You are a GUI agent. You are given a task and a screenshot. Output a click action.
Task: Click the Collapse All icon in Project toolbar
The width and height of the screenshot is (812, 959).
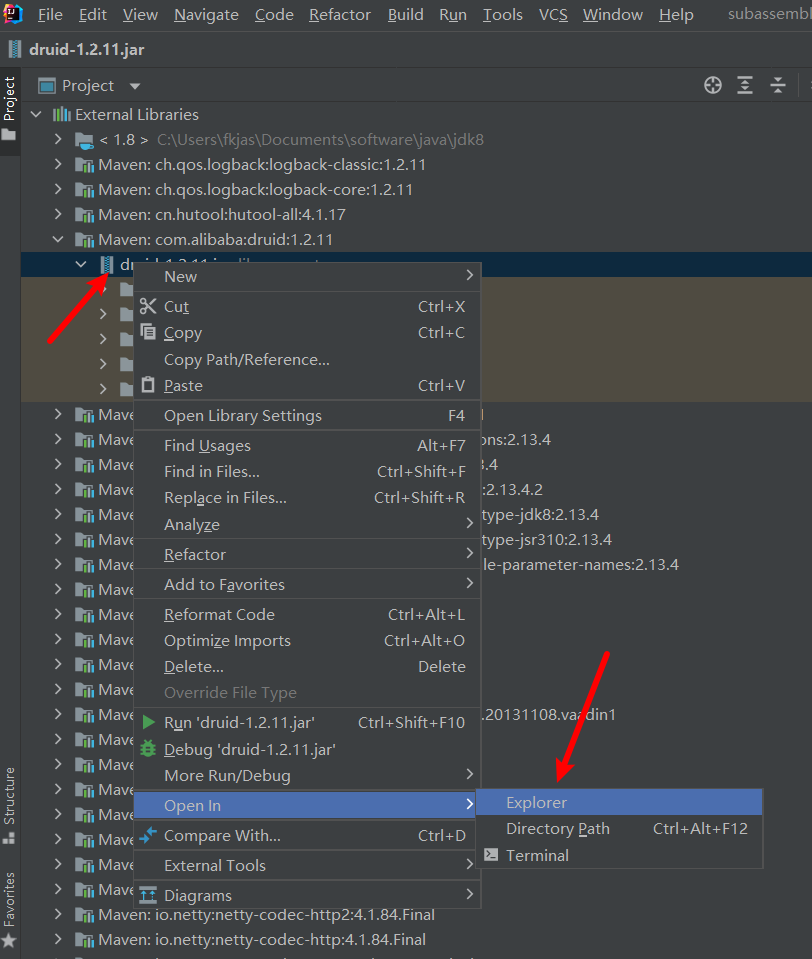click(777, 85)
